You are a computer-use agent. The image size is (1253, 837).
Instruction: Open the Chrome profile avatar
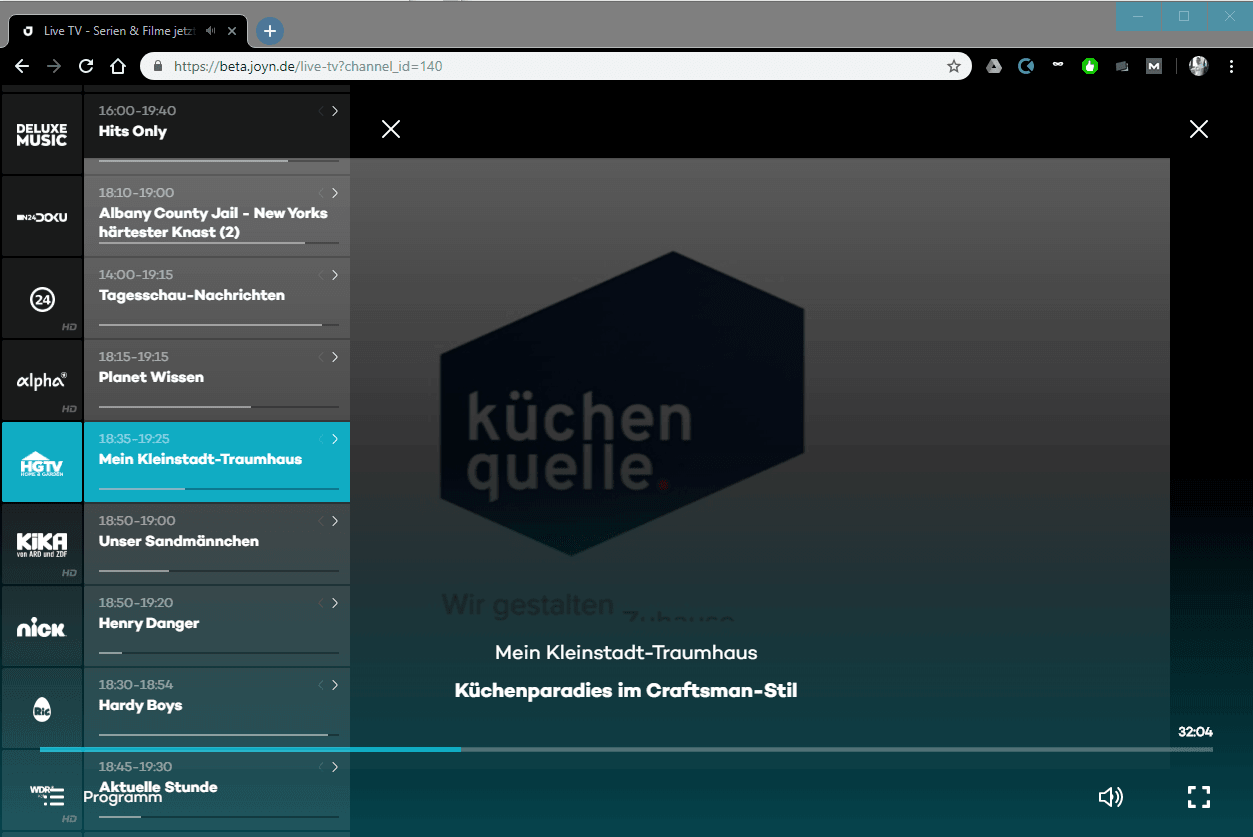click(1199, 67)
